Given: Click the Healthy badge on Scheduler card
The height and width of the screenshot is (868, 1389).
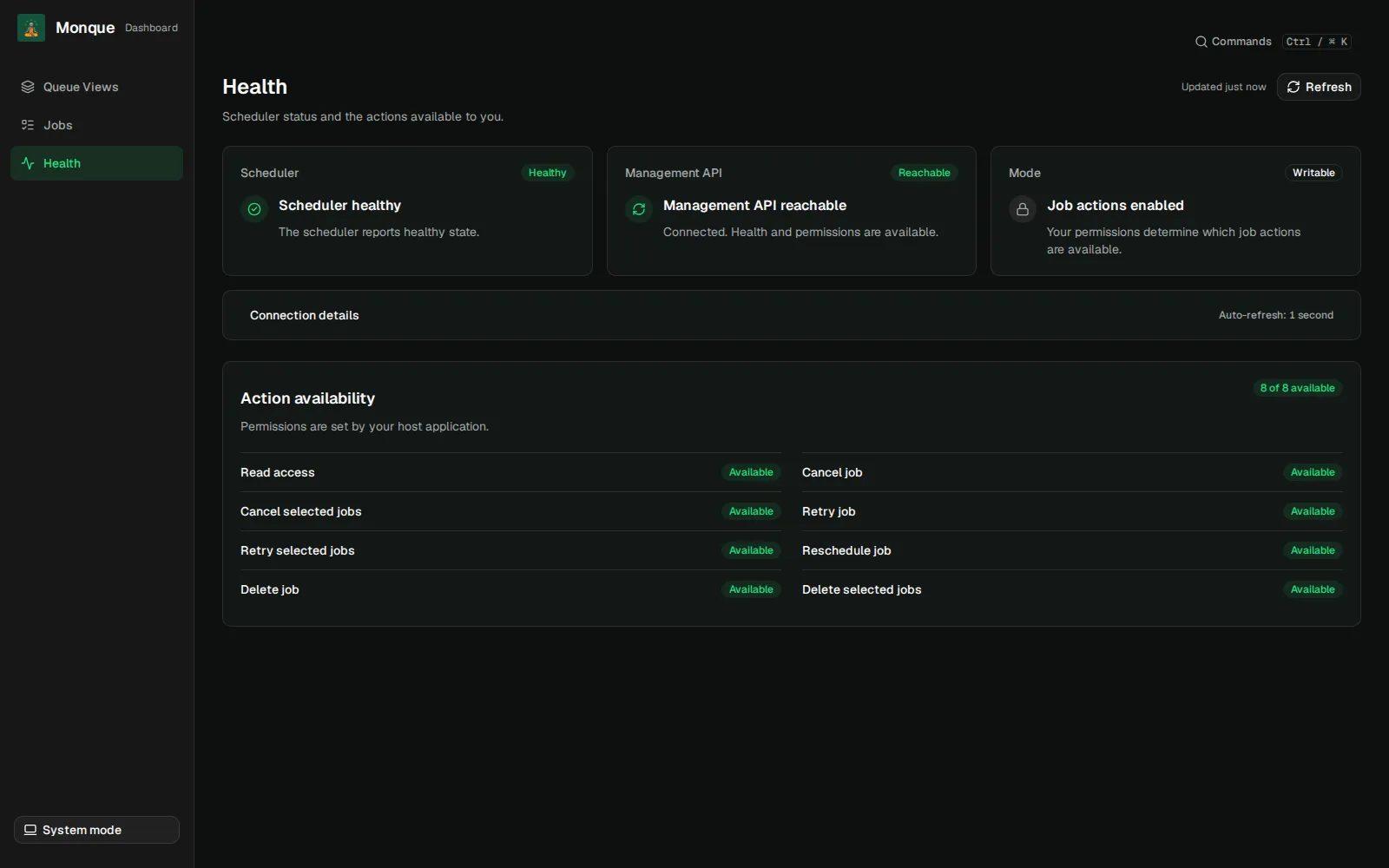Looking at the screenshot, I should [x=547, y=173].
